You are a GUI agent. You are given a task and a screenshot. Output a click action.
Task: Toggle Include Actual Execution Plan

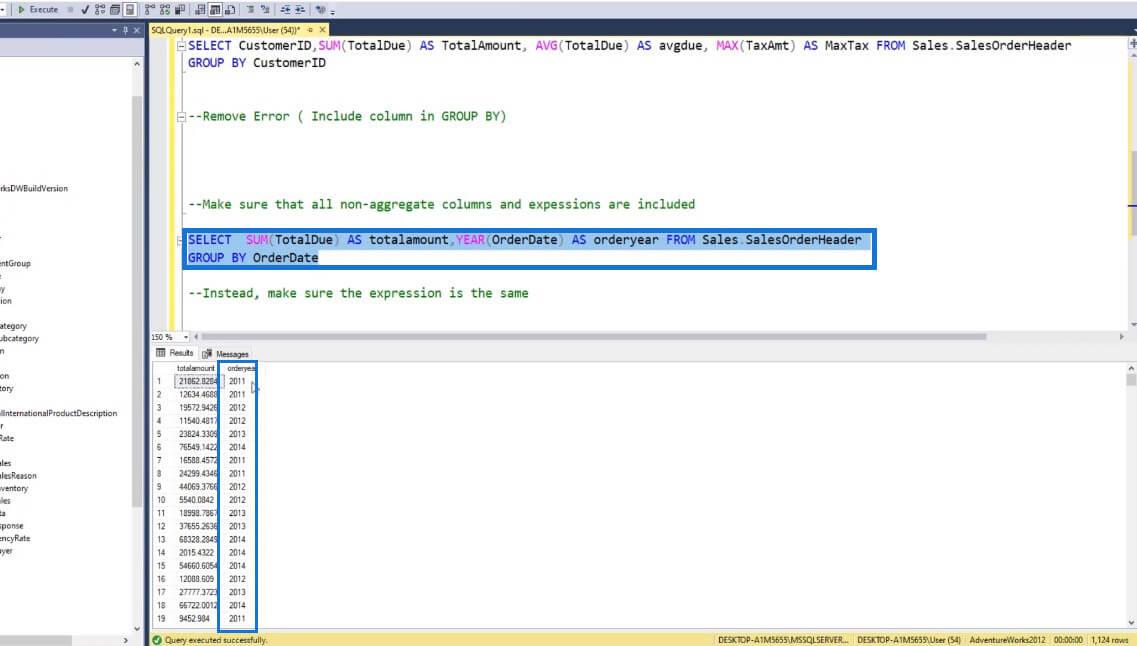click(x=149, y=9)
